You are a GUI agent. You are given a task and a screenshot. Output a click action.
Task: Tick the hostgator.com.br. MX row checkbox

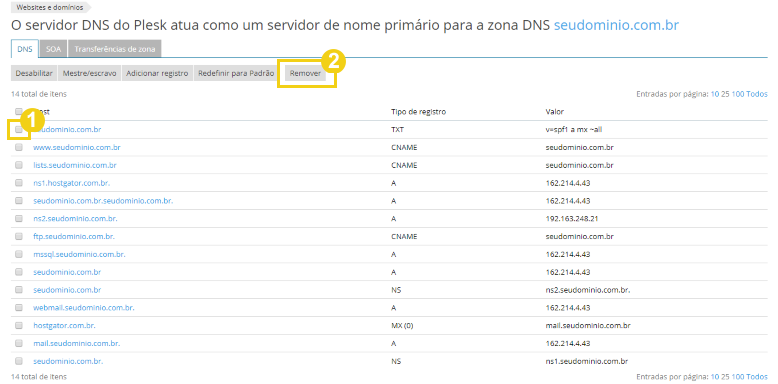click(x=19, y=325)
